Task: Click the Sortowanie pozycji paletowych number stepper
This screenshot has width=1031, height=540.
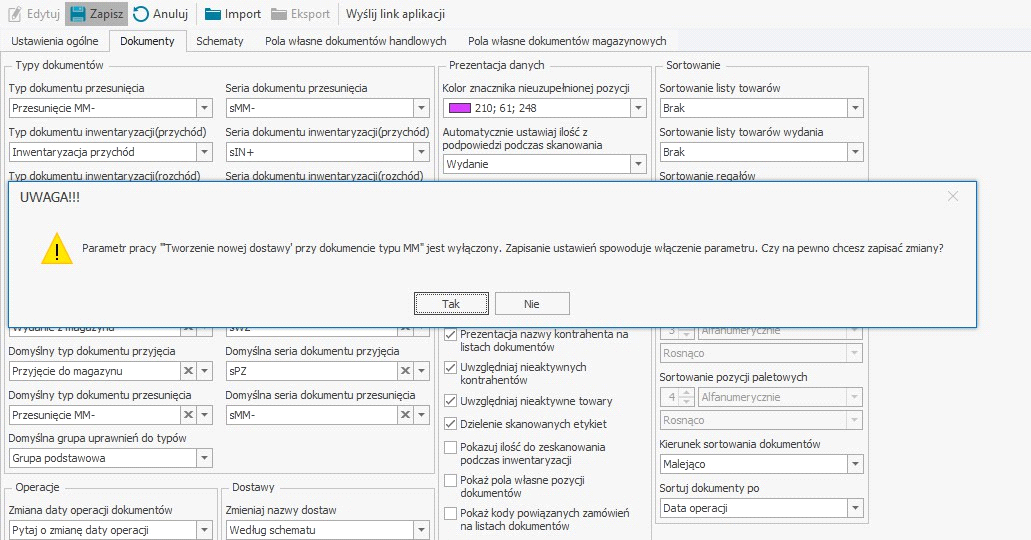Action: click(x=686, y=397)
